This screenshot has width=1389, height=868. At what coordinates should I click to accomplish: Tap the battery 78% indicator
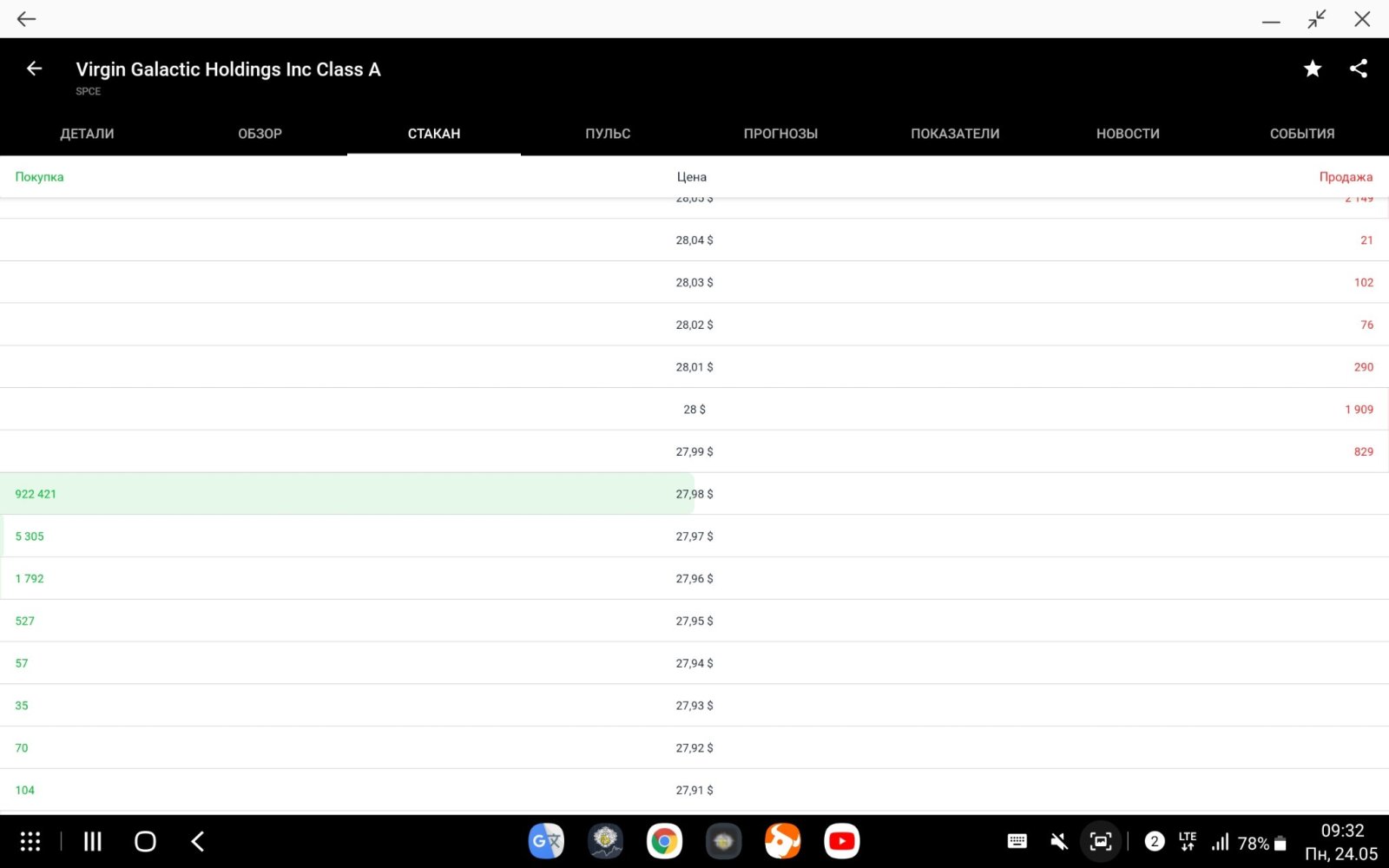pos(1262,843)
